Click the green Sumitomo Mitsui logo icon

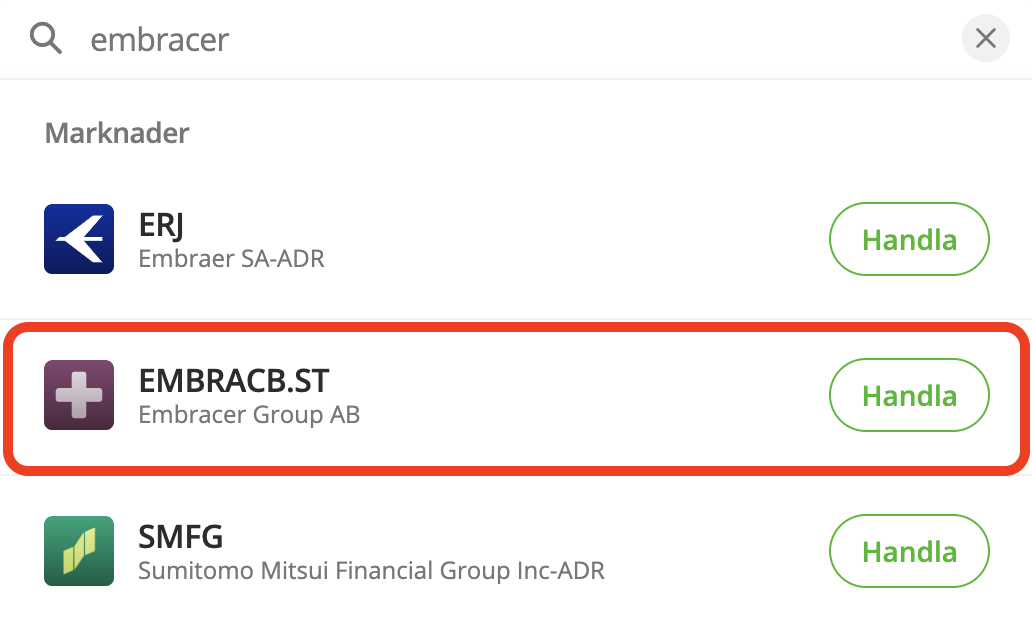point(79,551)
